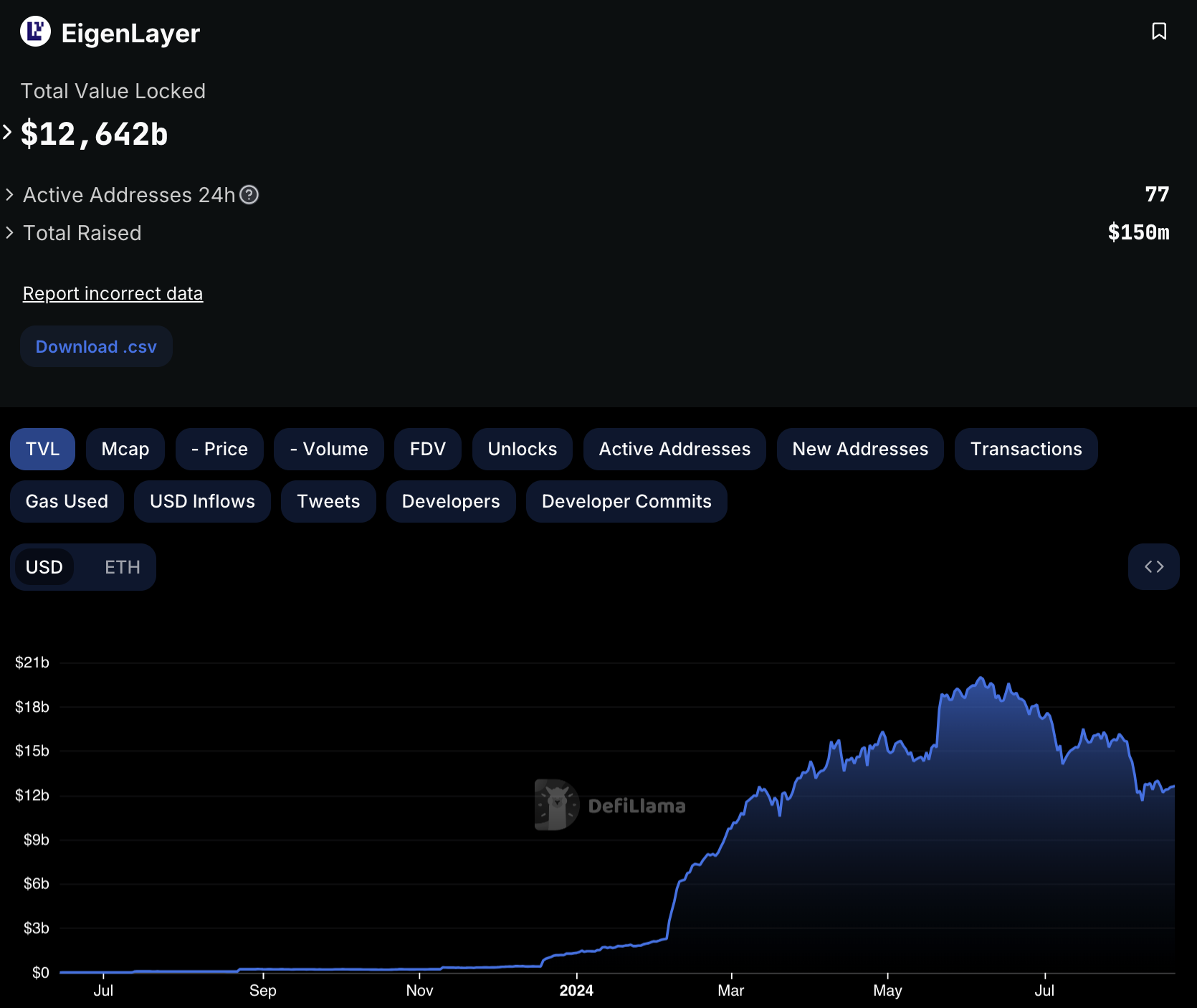Toggle the Developers metric

(x=451, y=502)
